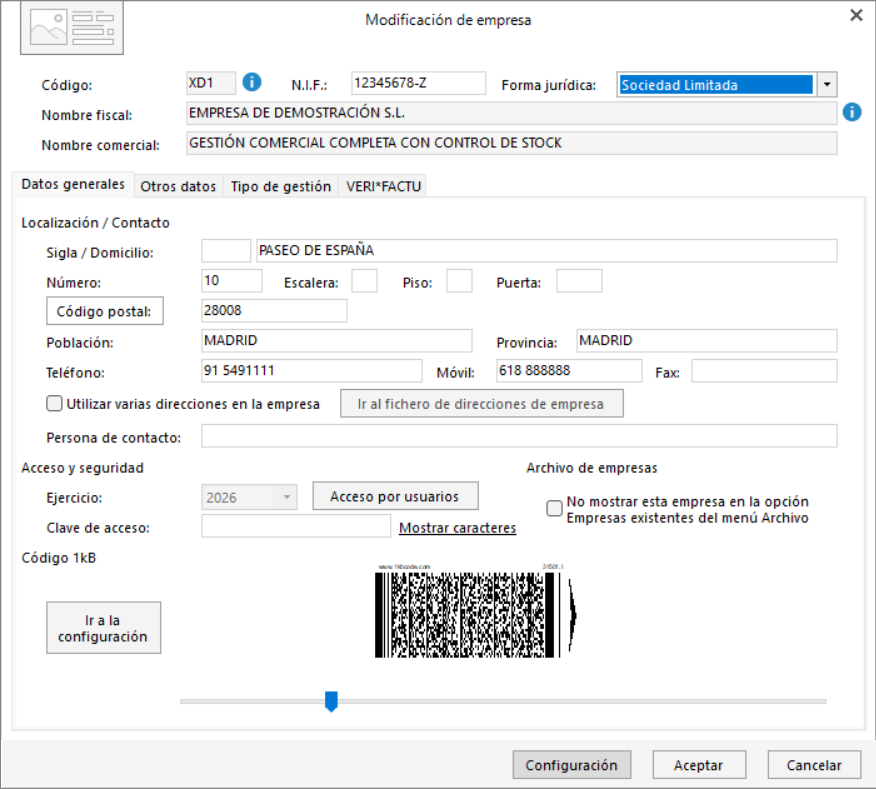
Task: Click the Acceso por usuarios button
Action: [395, 496]
